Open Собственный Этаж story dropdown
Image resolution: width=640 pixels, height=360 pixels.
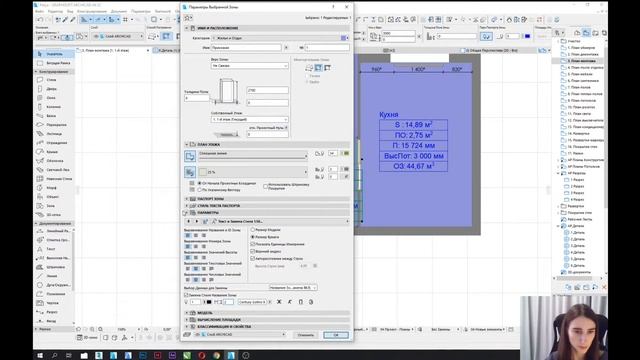coord(249,120)
